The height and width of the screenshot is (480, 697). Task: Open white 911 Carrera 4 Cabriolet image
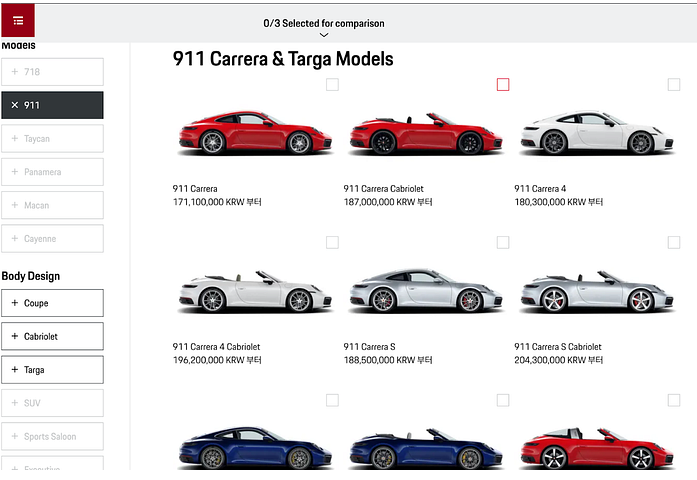click(x=255, y=291)
